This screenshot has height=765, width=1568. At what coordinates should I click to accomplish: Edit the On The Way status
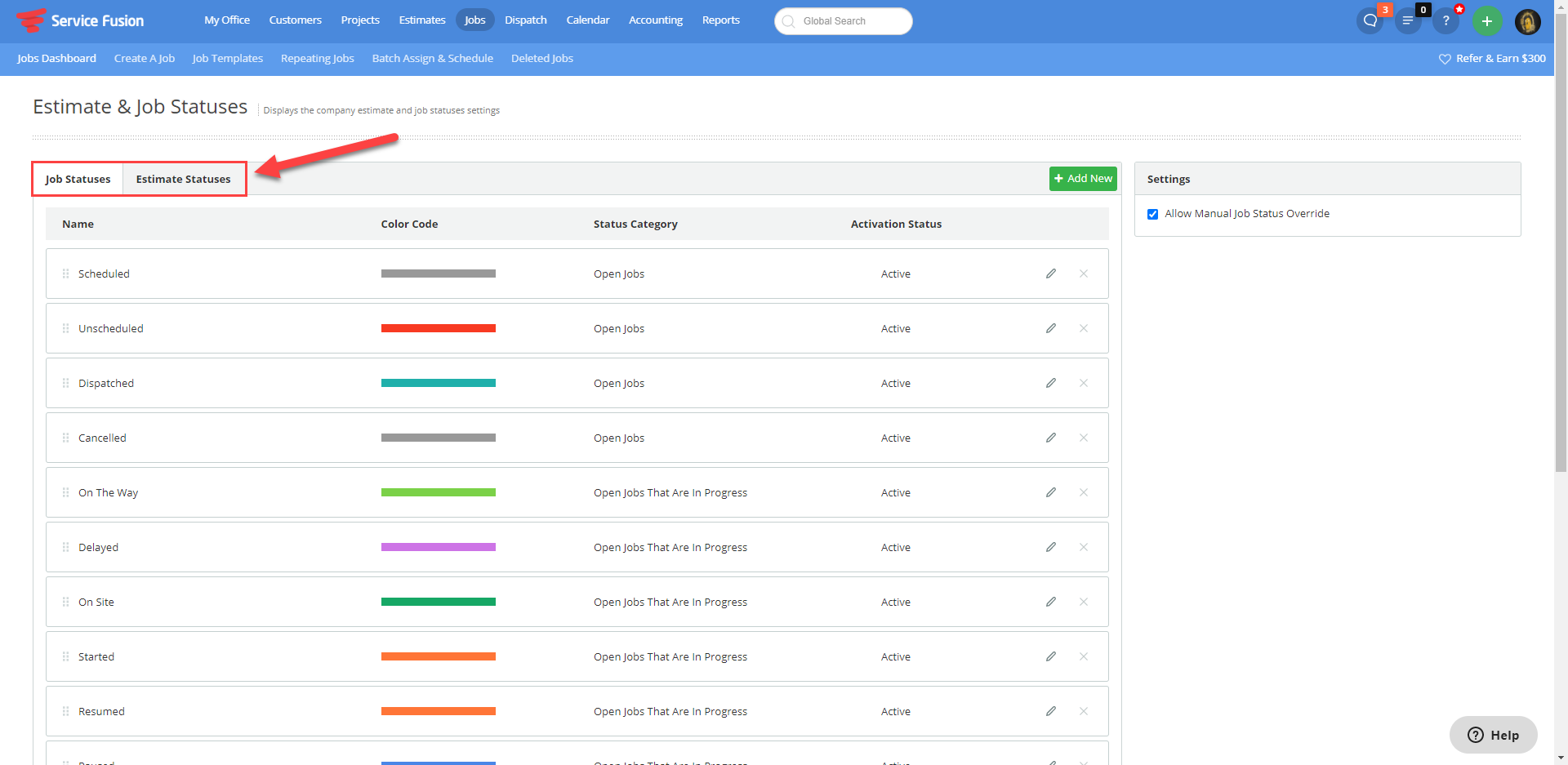click(x=1051, y=492)
